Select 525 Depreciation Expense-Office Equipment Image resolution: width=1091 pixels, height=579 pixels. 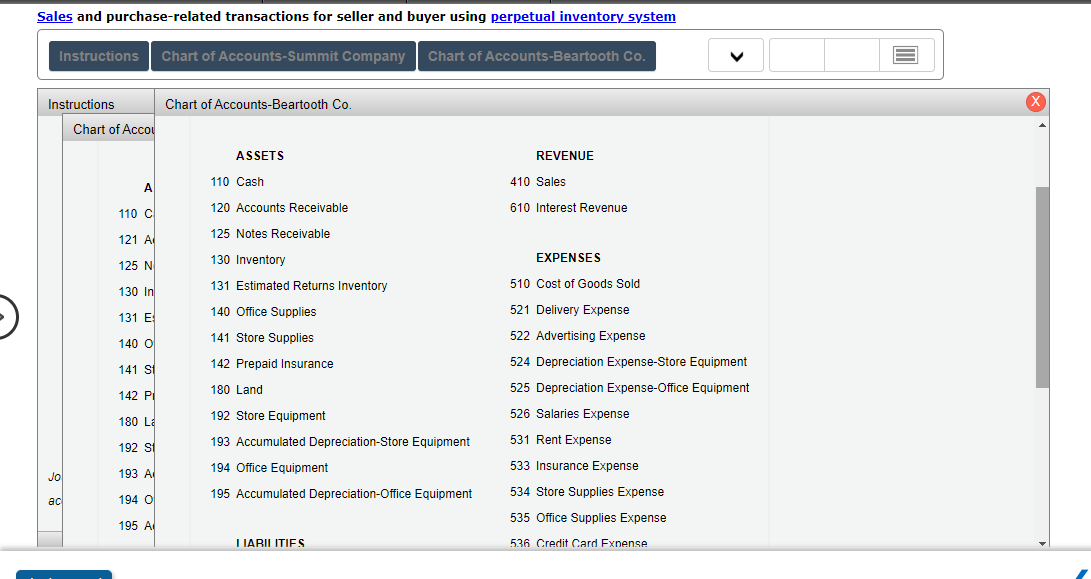pyautogui.click(x=630, y=388)
